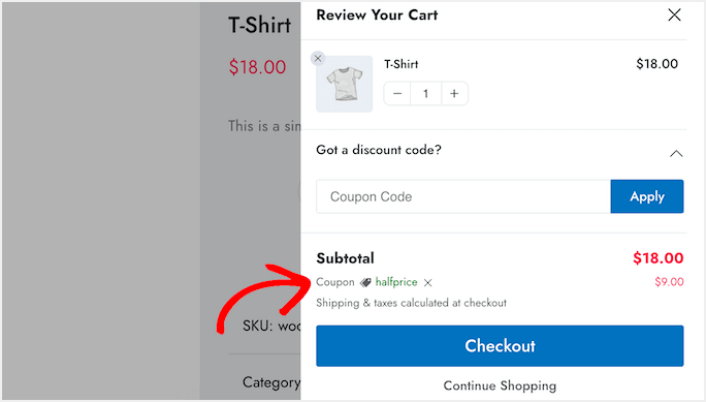Increase T-Shirt quantity with plus button
Image resolution: width=706 pixels, height=402 pixels.
(454, 94)
